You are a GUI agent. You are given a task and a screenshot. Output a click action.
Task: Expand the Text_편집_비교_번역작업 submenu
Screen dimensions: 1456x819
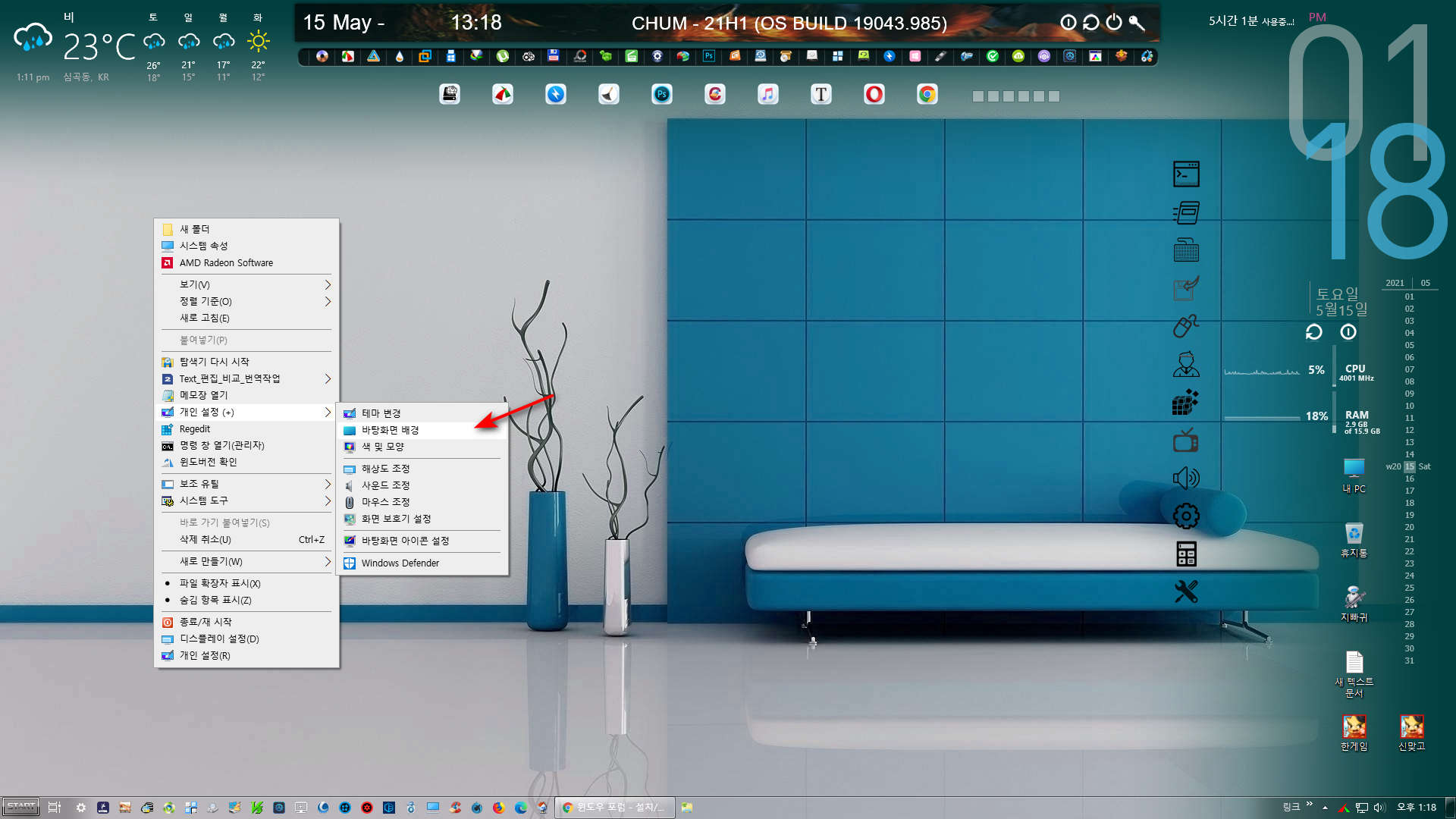click(x=246, y=378)
